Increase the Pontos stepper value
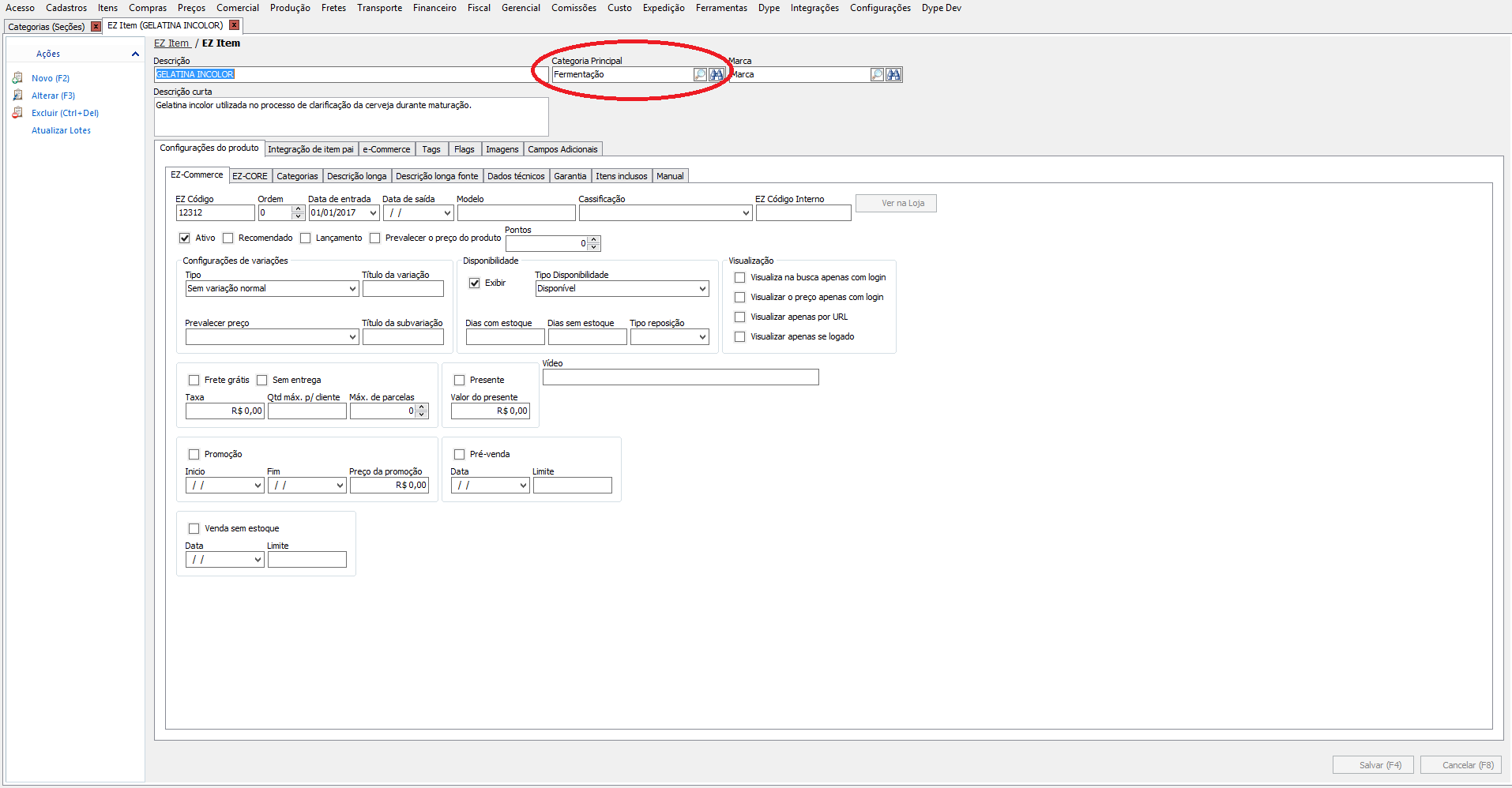This screenshot has height=788, width=1512. (594, 240)
